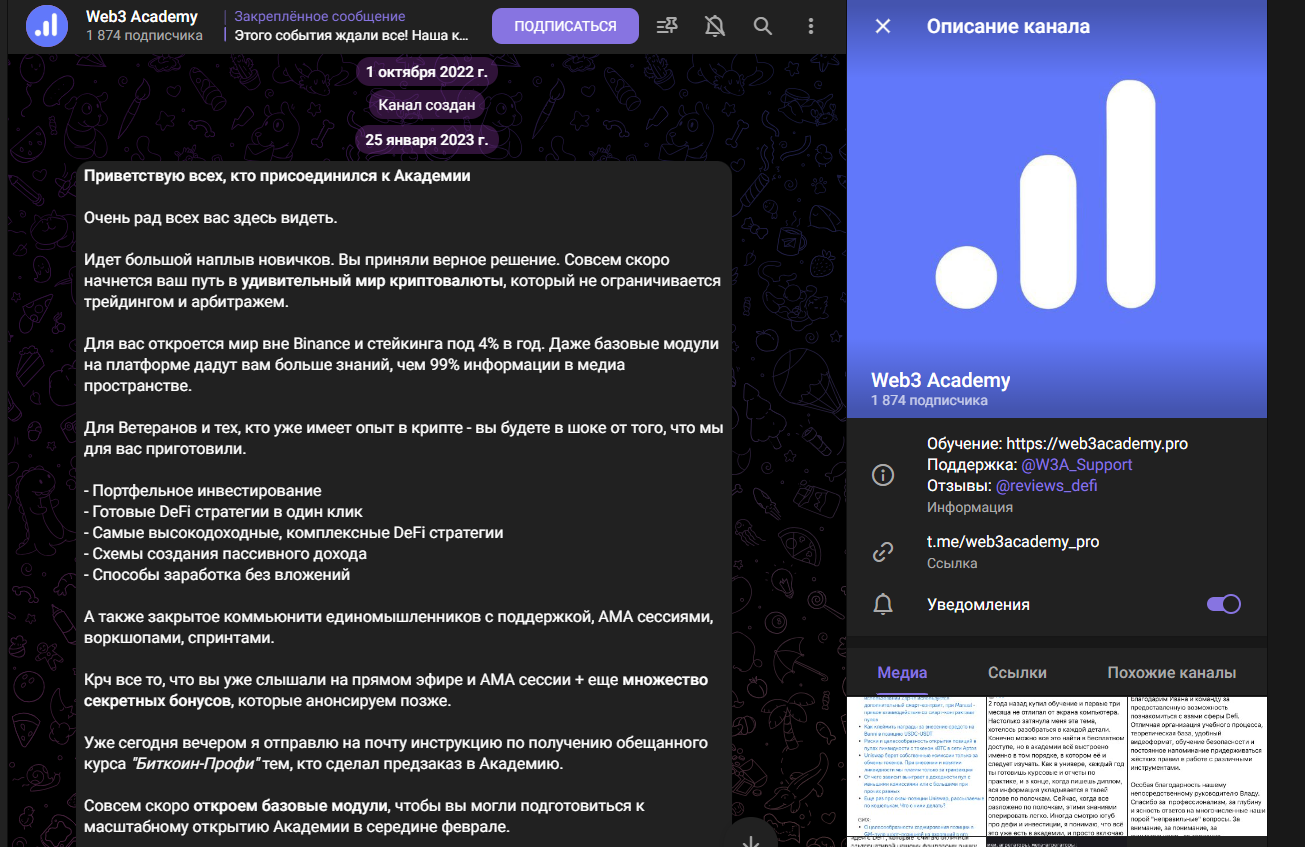Click '1 874 подписчика' in the description panel
This screenshot has width=1305, height=847.
coord(929,401)
